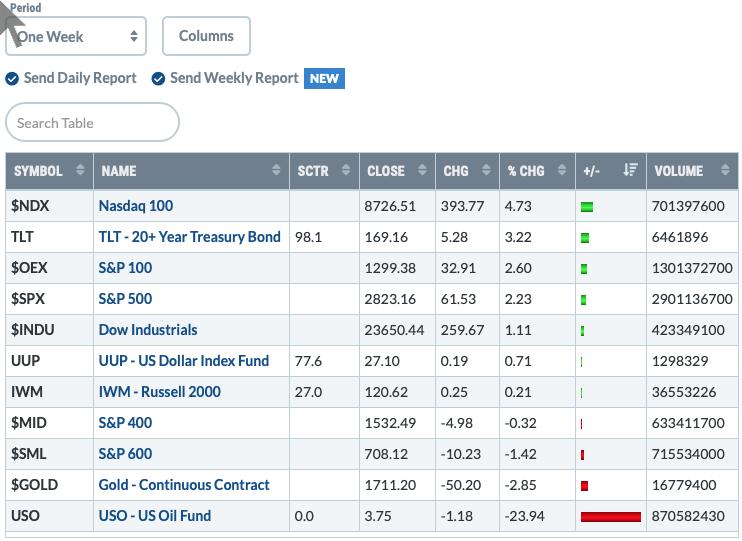Screen dimensions: 742x541
Task: Click the red +/- bar for USO
Action: (x=611, y=517)
